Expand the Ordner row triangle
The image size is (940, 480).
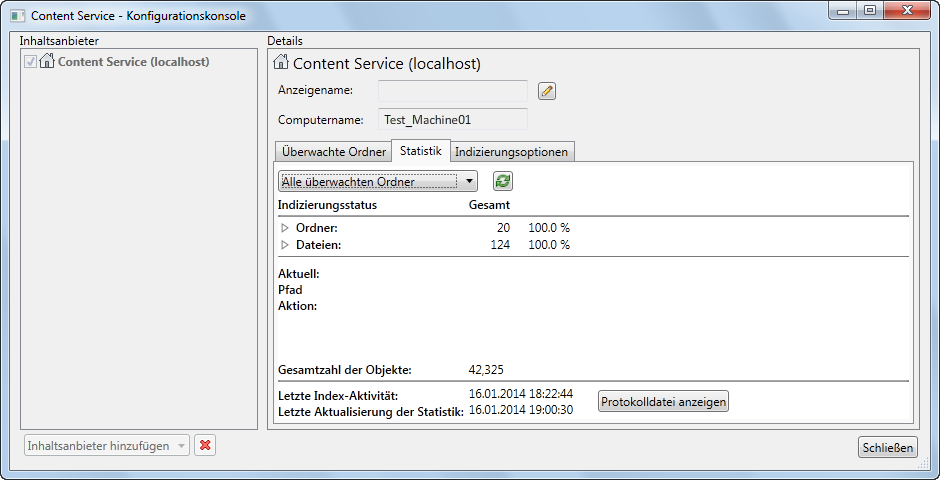(285, 228)
